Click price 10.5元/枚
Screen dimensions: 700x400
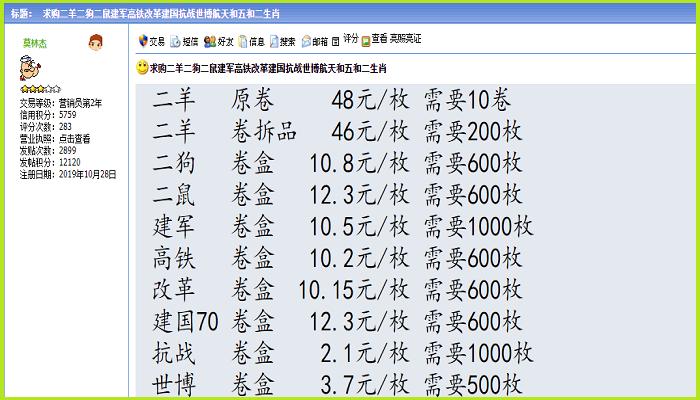[x=359, y=227]
